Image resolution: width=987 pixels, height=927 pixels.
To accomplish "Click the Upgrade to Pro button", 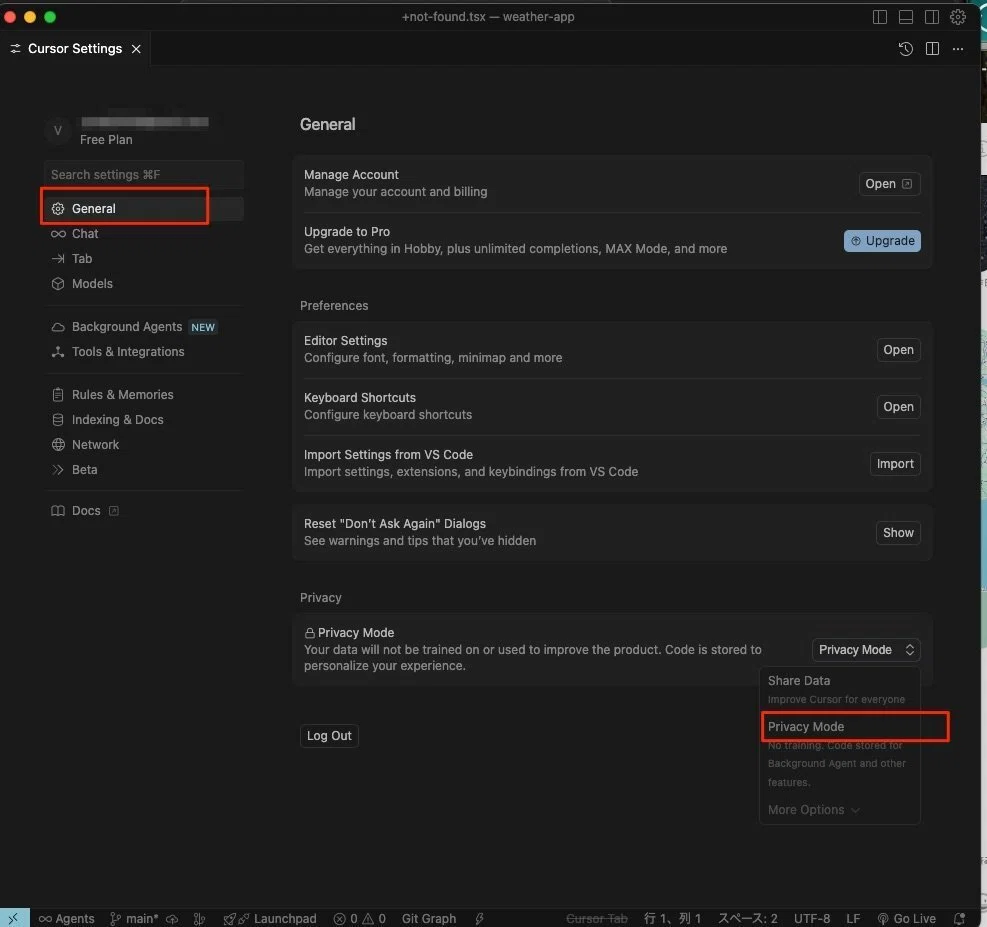I will click(x=882, y=241).
